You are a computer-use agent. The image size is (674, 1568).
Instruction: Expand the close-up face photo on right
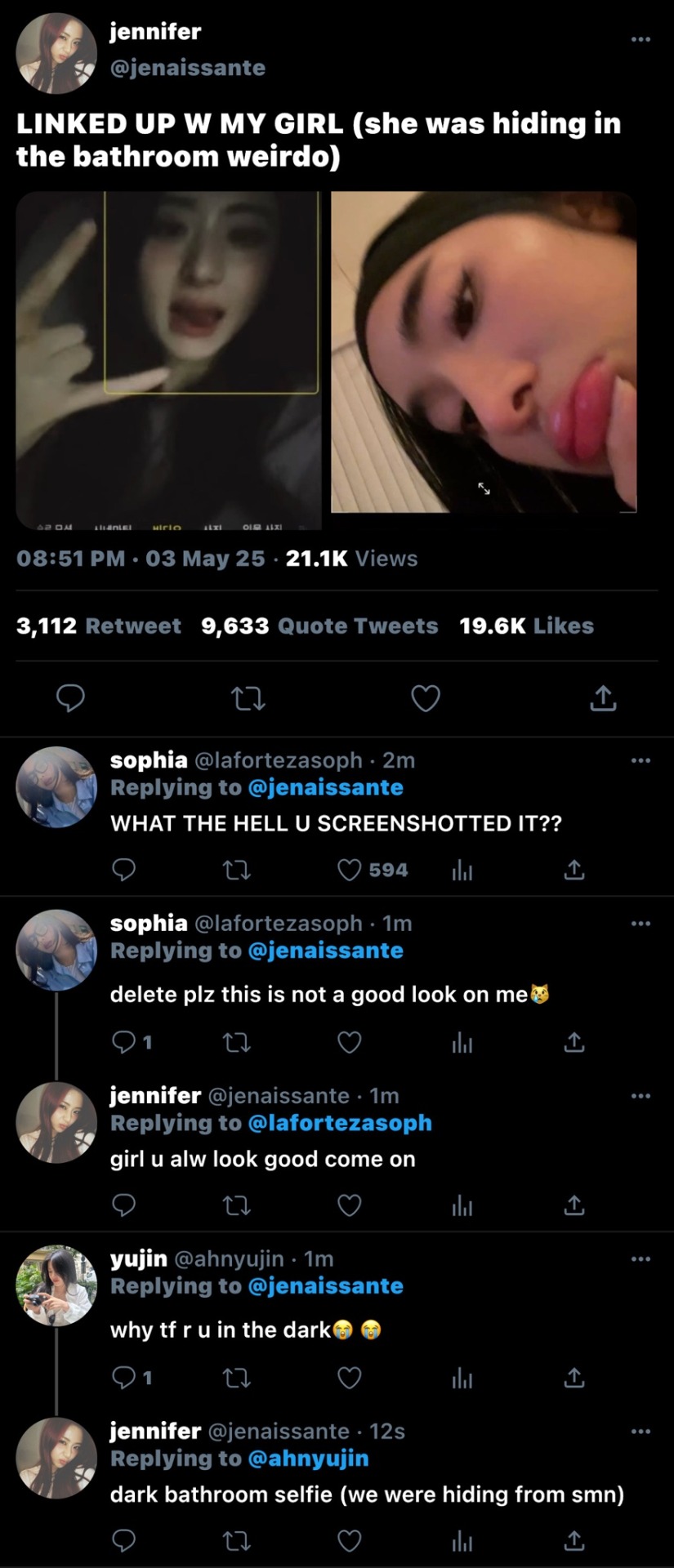click(484, 353)
